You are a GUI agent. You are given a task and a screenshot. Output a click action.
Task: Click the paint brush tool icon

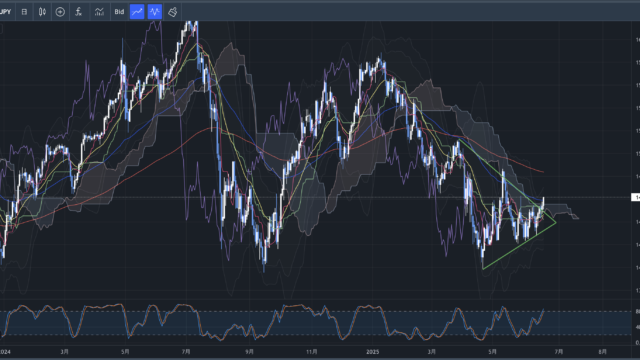tap(173, 12)
